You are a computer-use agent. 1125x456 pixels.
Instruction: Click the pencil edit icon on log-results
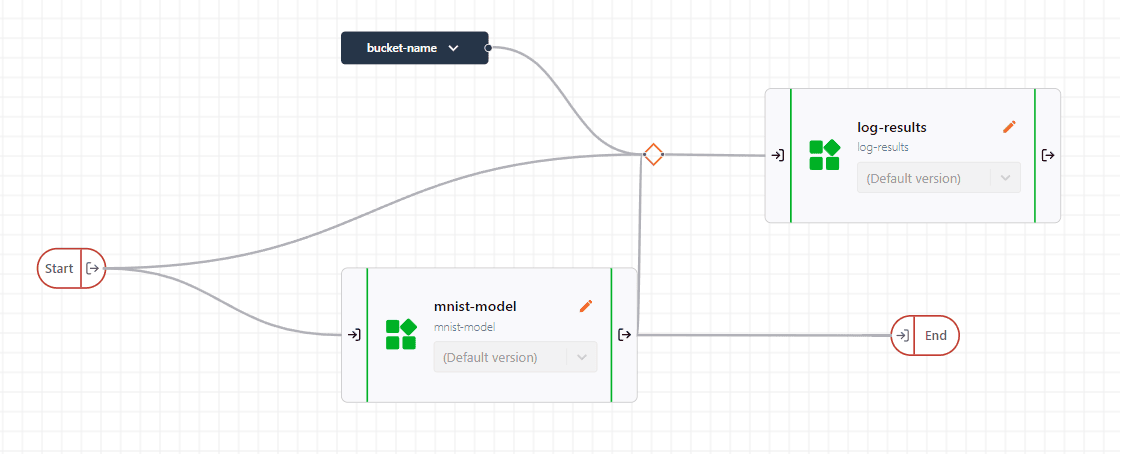click(x=1009, y=127)
